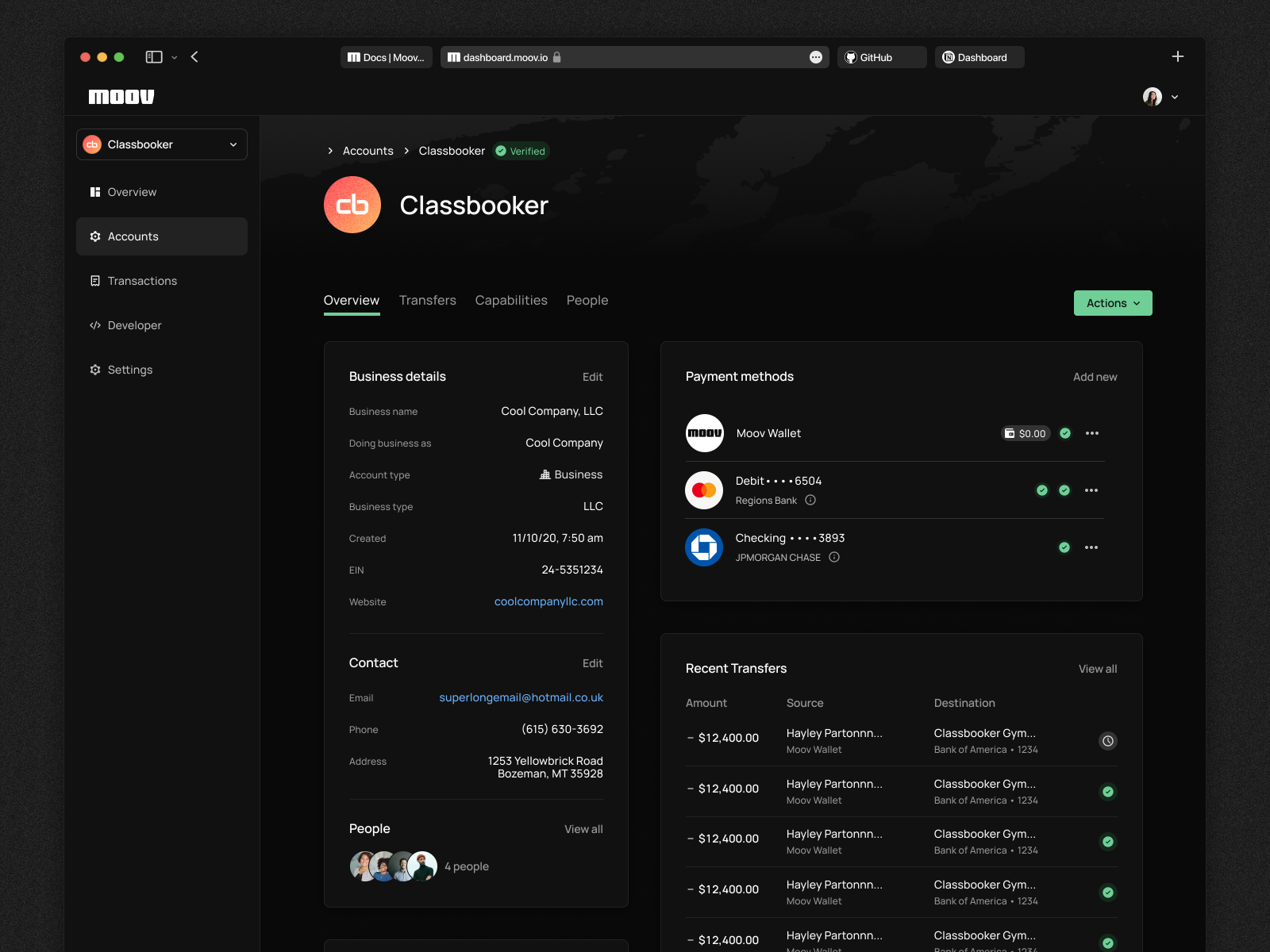Edit the Contact section
The width and height of the screenshot is (1270, 952).
tap(593, 663)
